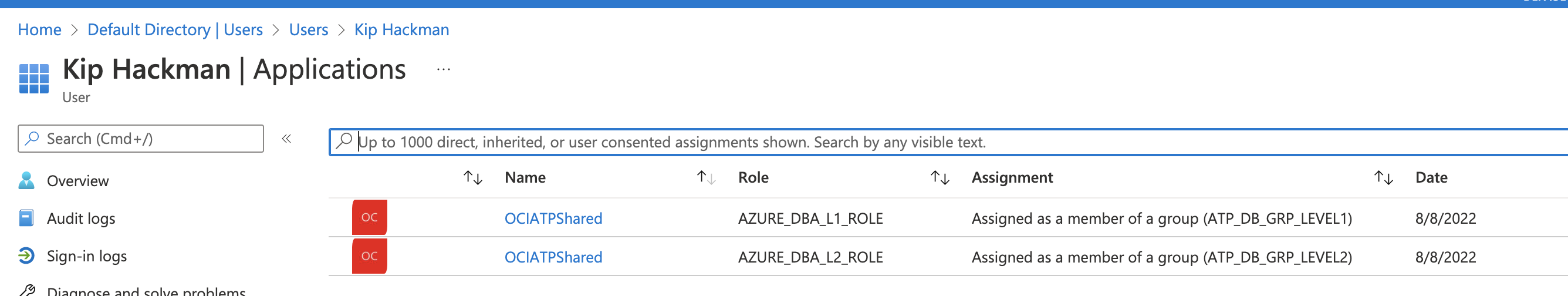Image resolution: width=1568 pixels, height=296 pixels.
Task: Open OCIATPShared link with AZURE_DBA_L2_ROLE
Action: click(x=553, y=258)
